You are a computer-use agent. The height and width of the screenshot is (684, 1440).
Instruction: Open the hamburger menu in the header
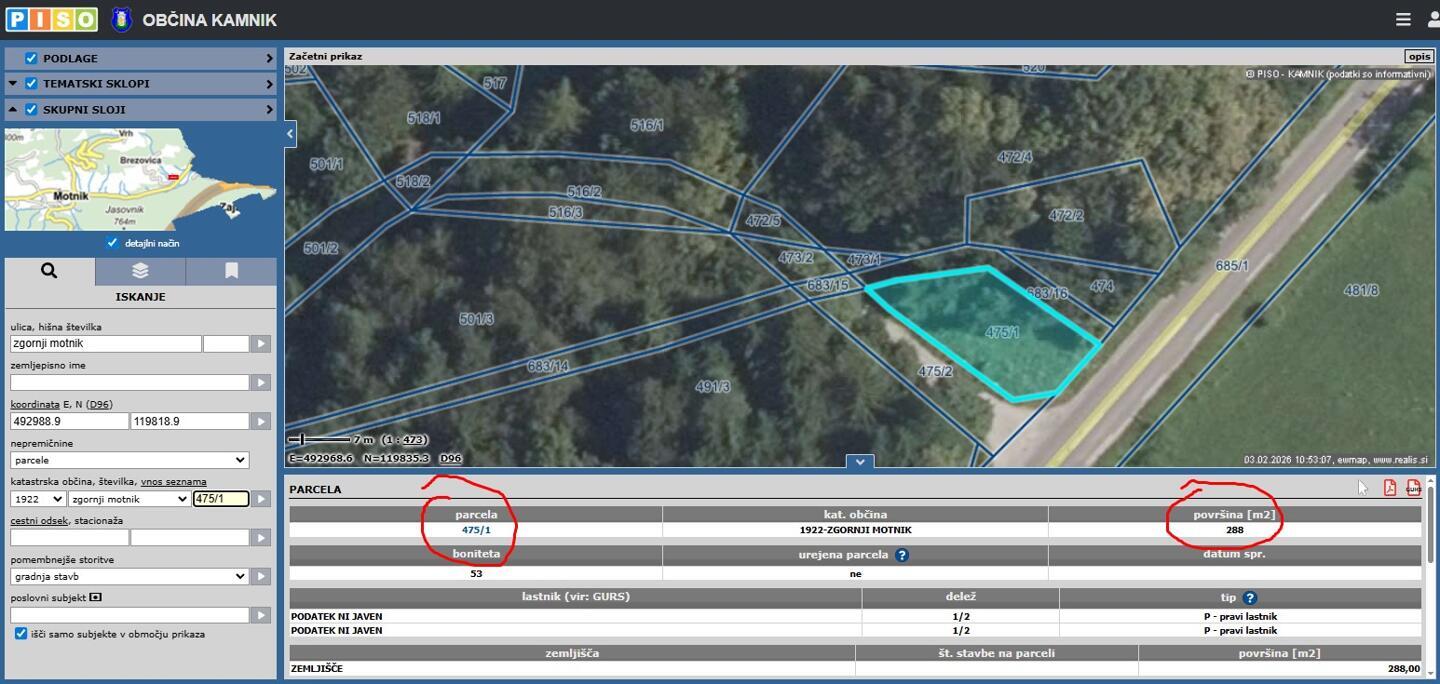coord(1403,19)
